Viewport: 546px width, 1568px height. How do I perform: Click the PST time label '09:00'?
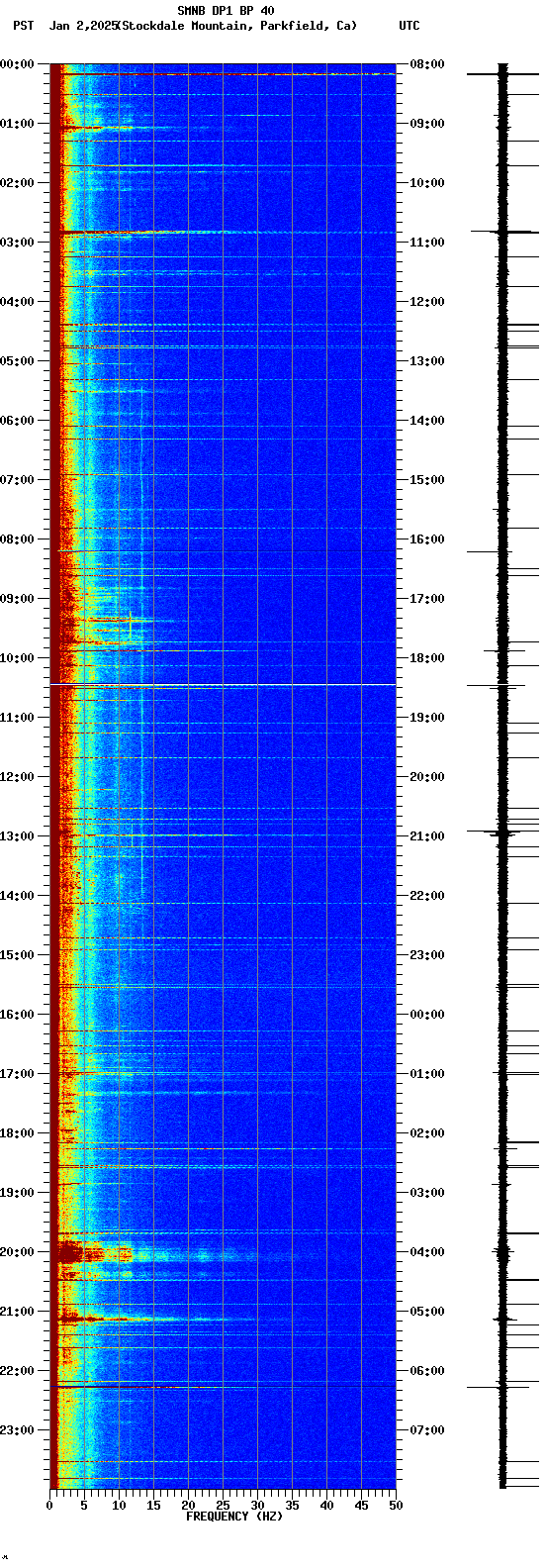point(18,599)
